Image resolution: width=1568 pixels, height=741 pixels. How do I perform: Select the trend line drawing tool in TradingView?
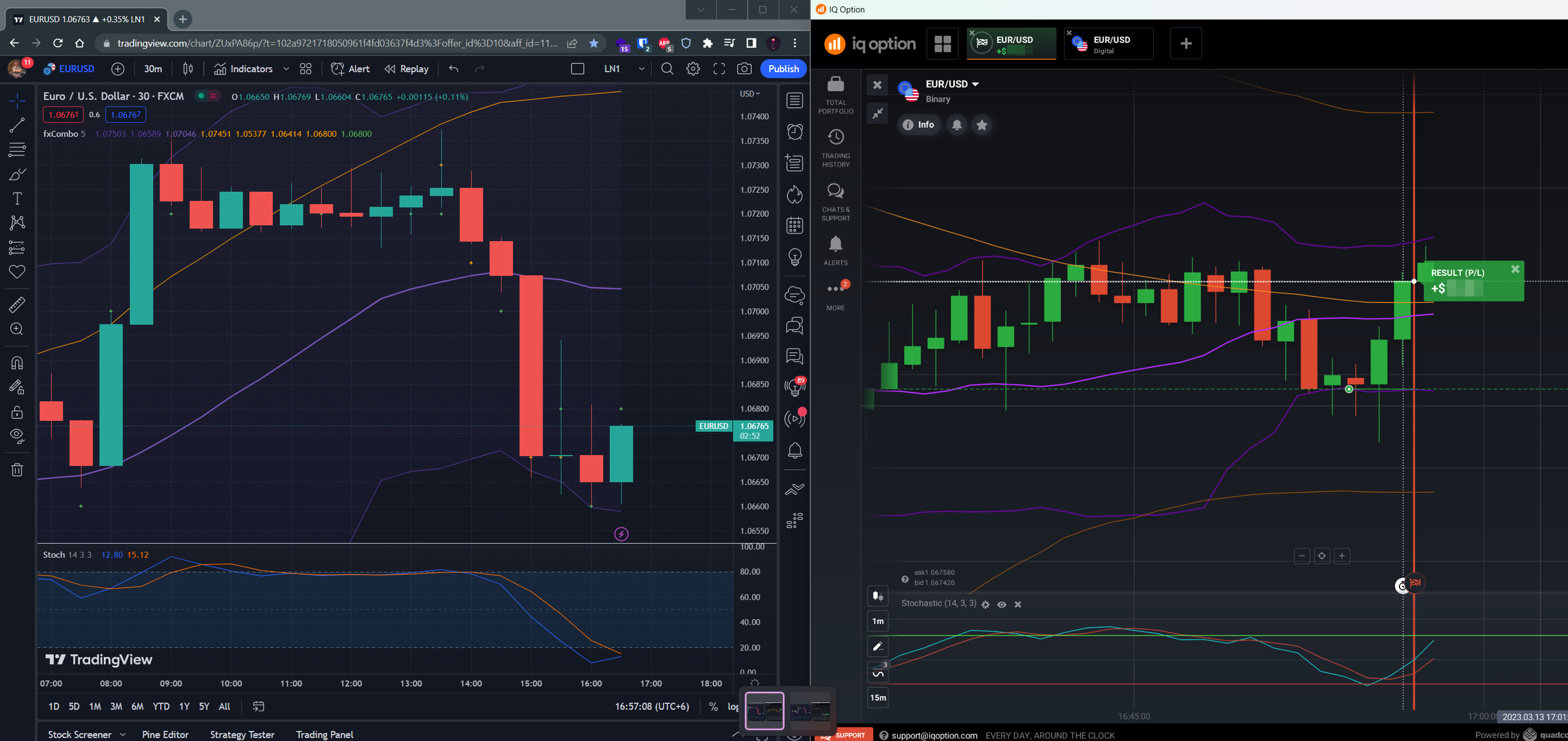click(x=17, y=125)
